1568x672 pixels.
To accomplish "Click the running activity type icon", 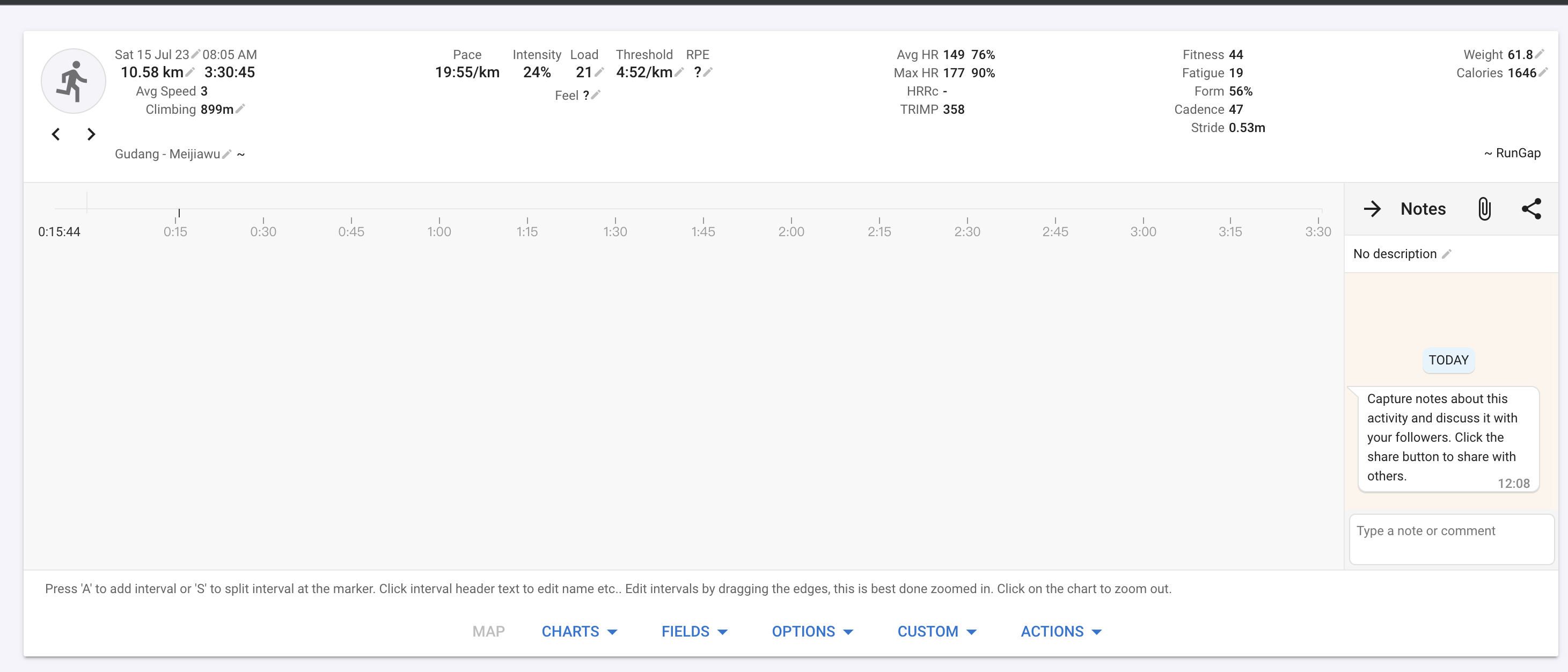I will pos(74,81).
